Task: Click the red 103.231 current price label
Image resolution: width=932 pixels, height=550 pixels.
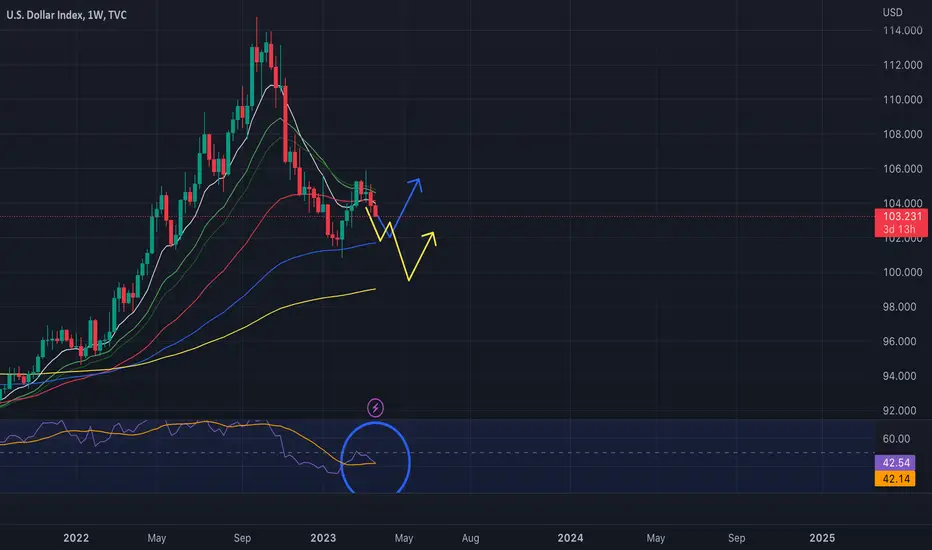Action: point(902,216)
